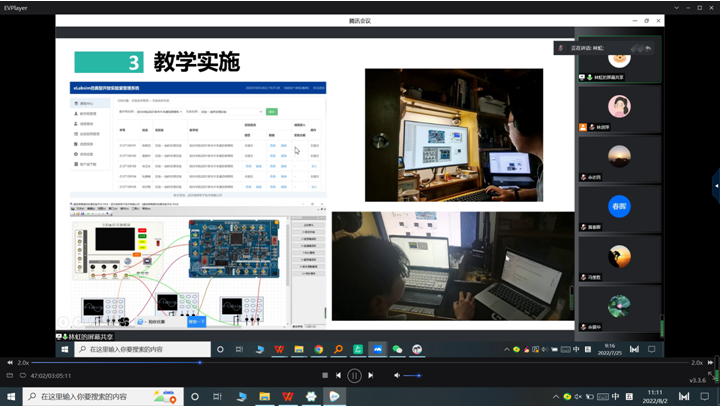Viewport: 720px width, 406px height.
Task: Click the blue circuit board in the simulation screenshot
Action: point(234,249)
